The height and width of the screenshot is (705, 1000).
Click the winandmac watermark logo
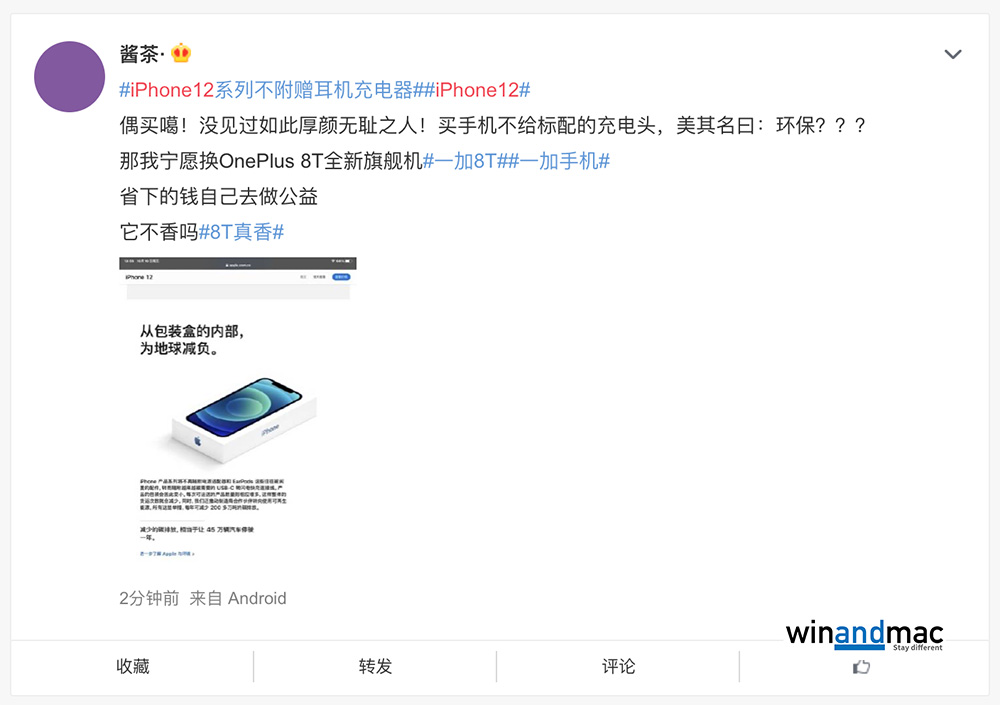point(864,635)
